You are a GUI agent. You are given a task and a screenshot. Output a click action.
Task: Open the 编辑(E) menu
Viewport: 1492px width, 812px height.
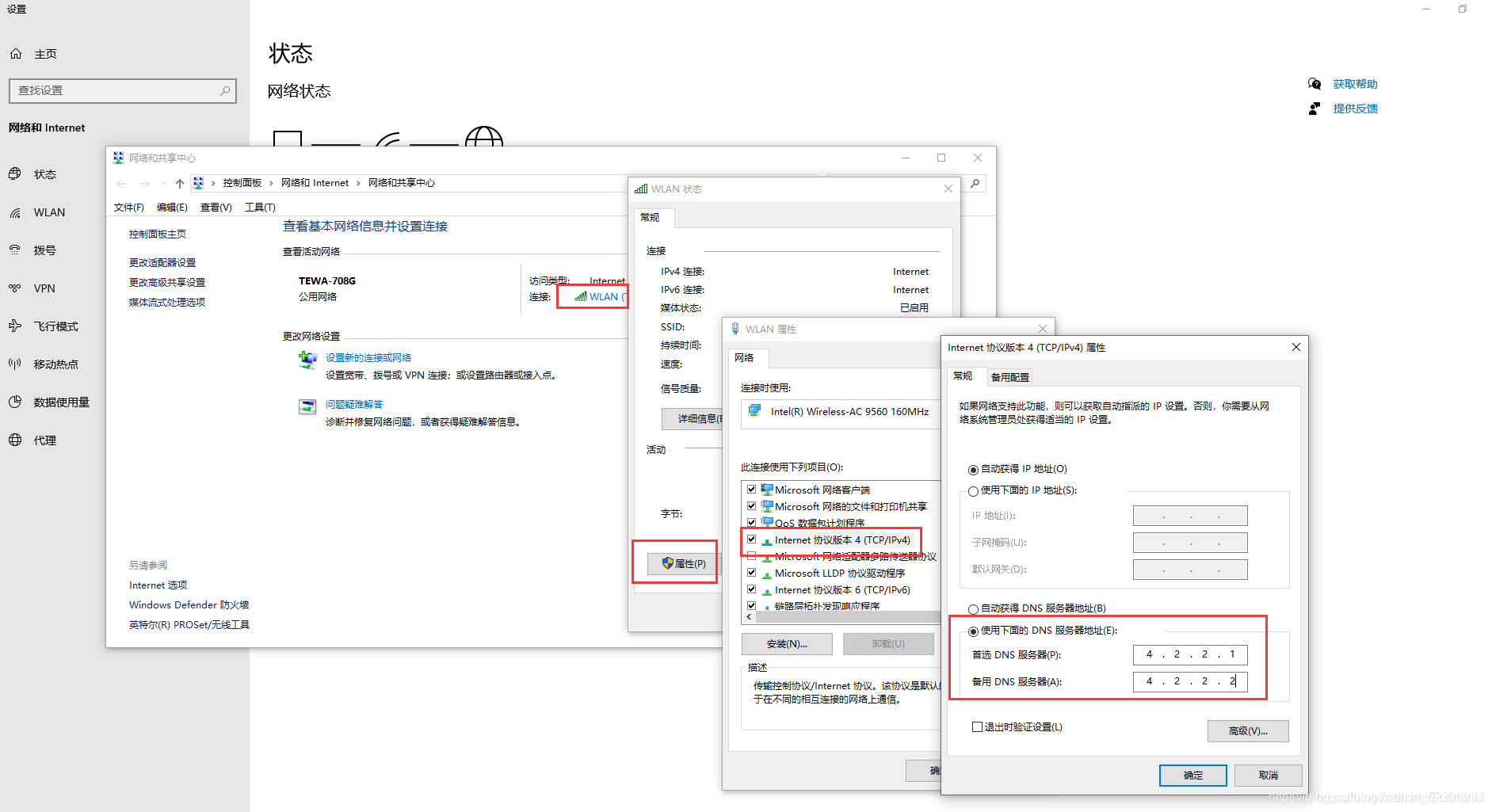[x=172, y=208]
